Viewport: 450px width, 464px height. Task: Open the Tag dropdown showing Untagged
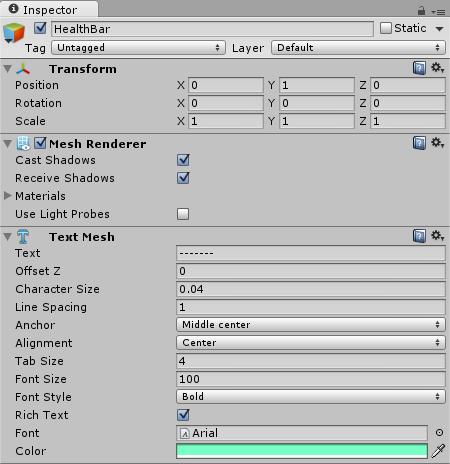(138, 48)
